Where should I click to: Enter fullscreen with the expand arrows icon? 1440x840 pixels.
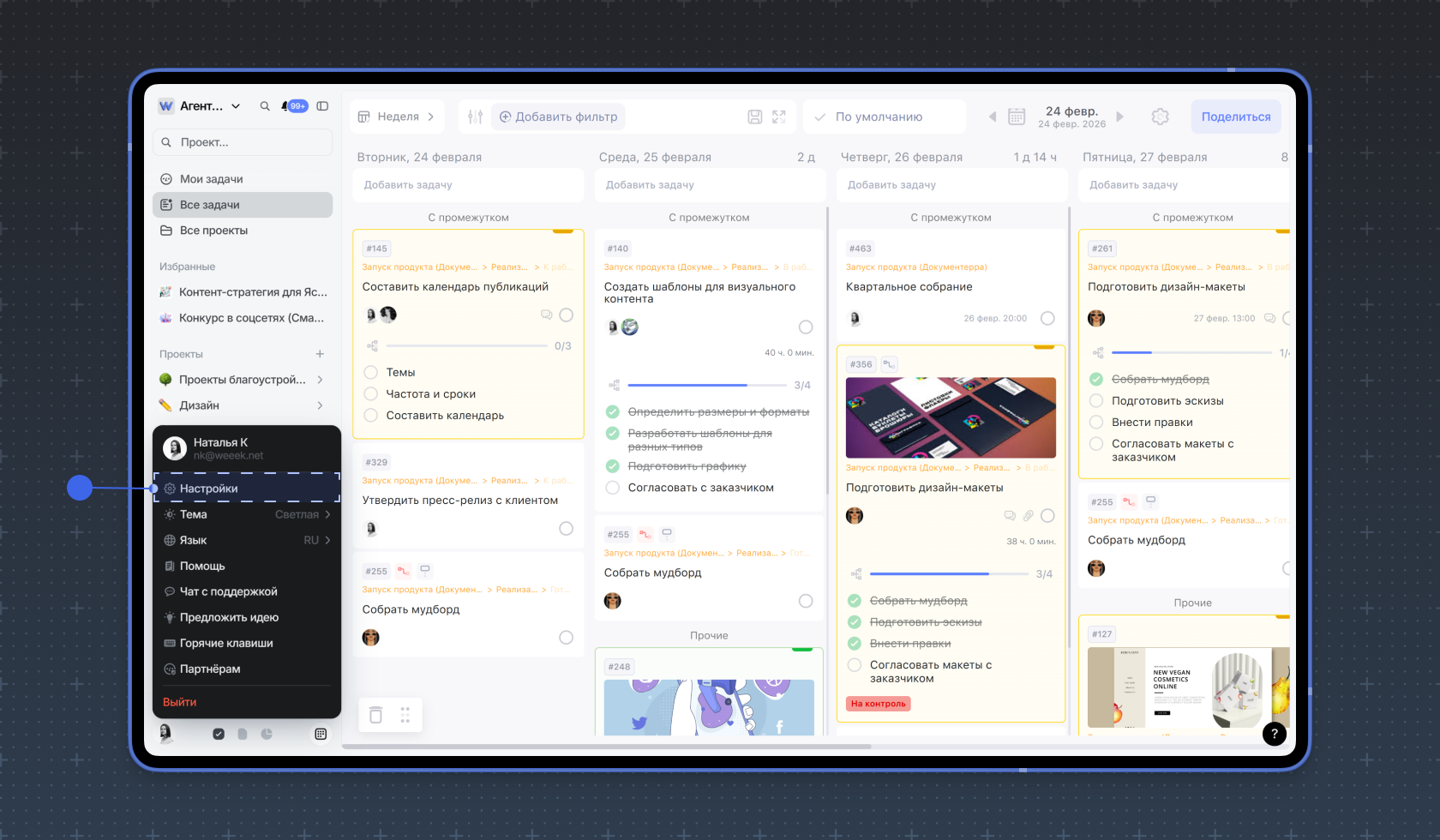tap(779, 117)
